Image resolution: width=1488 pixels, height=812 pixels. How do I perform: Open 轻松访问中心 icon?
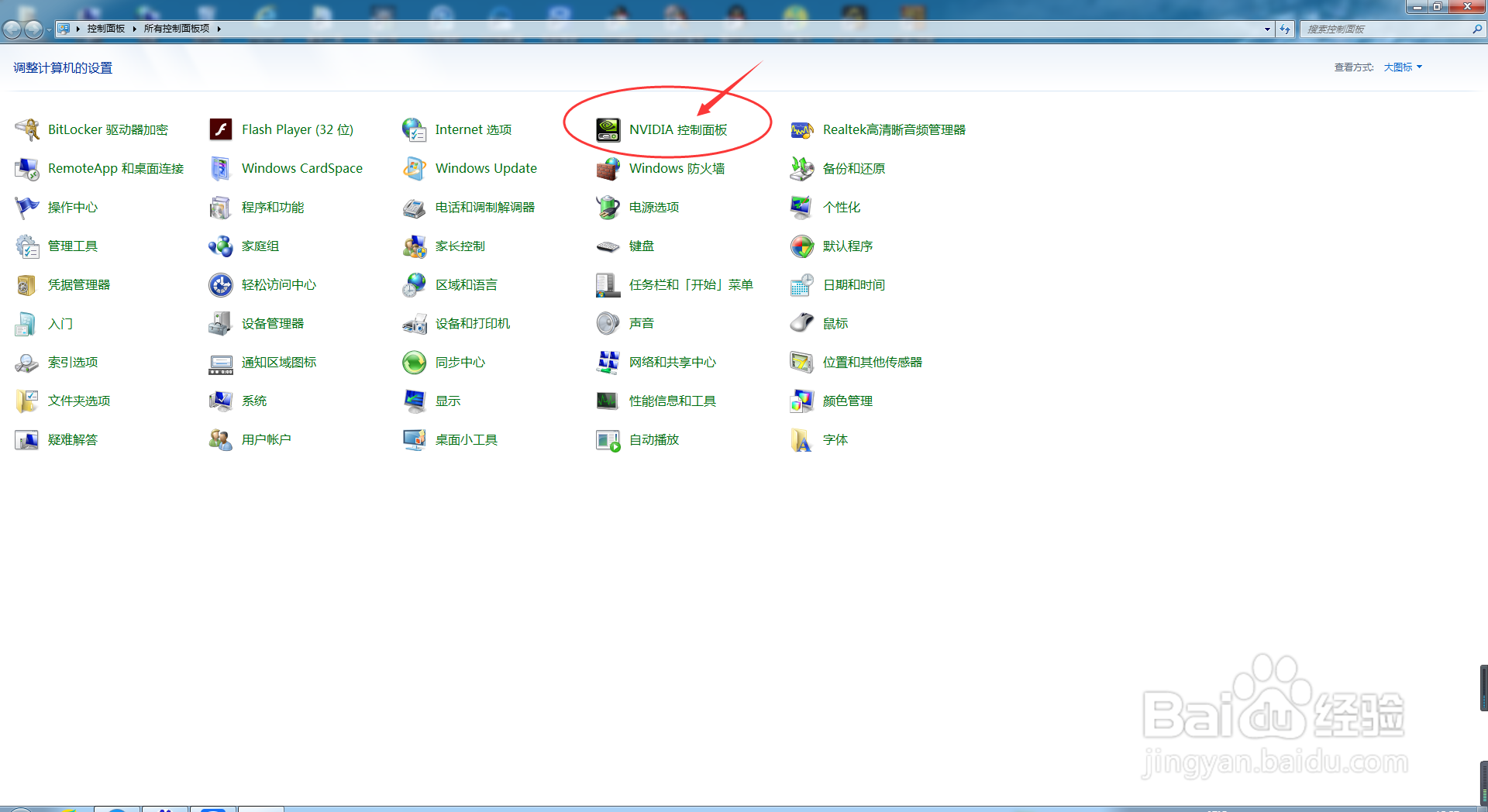pos(221,284)
